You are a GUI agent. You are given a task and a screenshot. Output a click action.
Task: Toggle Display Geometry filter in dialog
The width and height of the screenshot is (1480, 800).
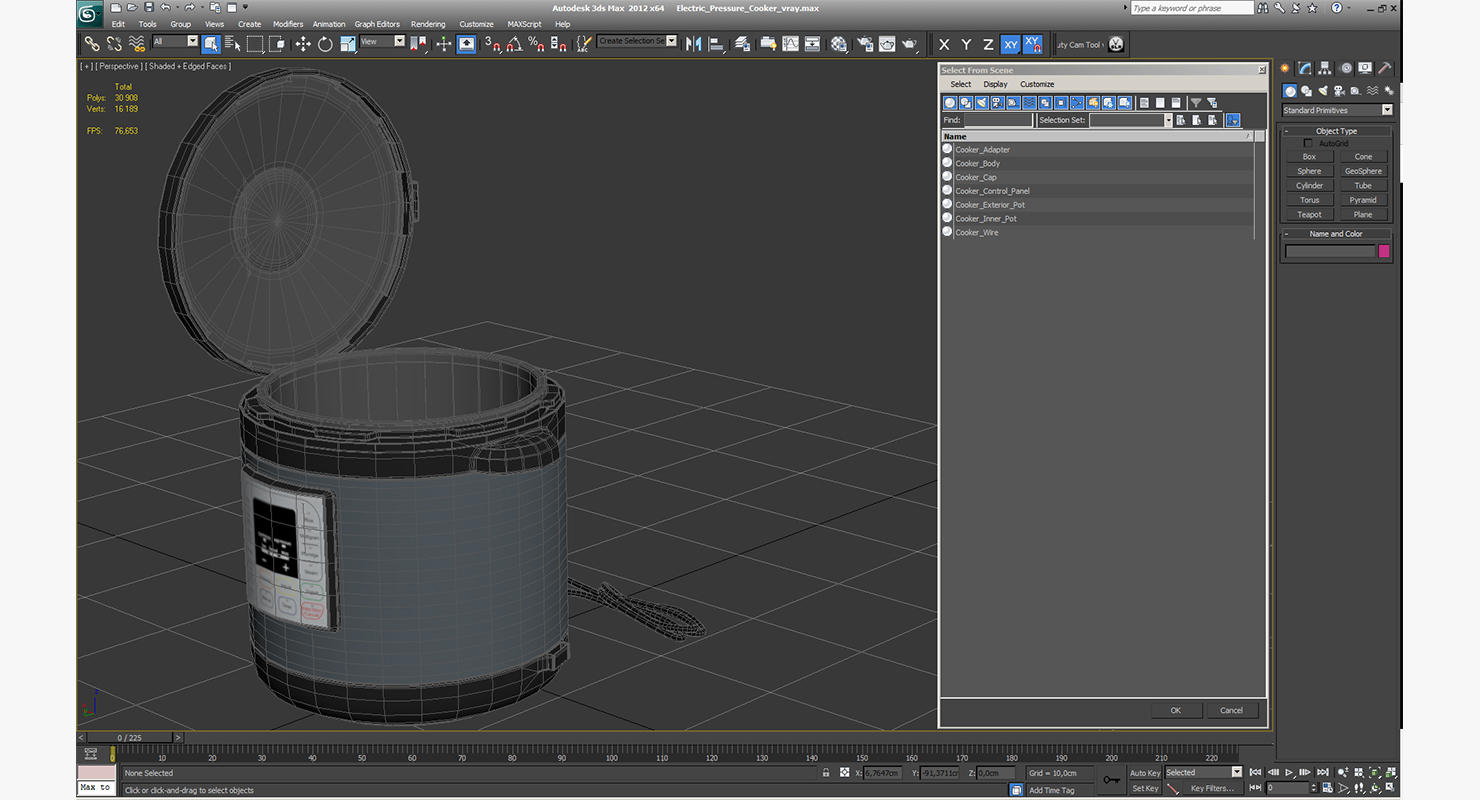tap(950, 103)
